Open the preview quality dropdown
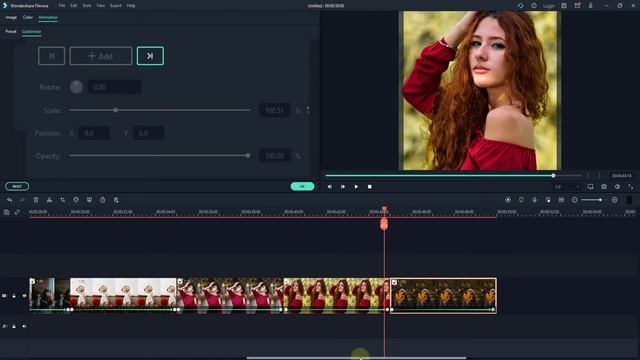This screenshot has width=640, height=360. coord(567,187)
